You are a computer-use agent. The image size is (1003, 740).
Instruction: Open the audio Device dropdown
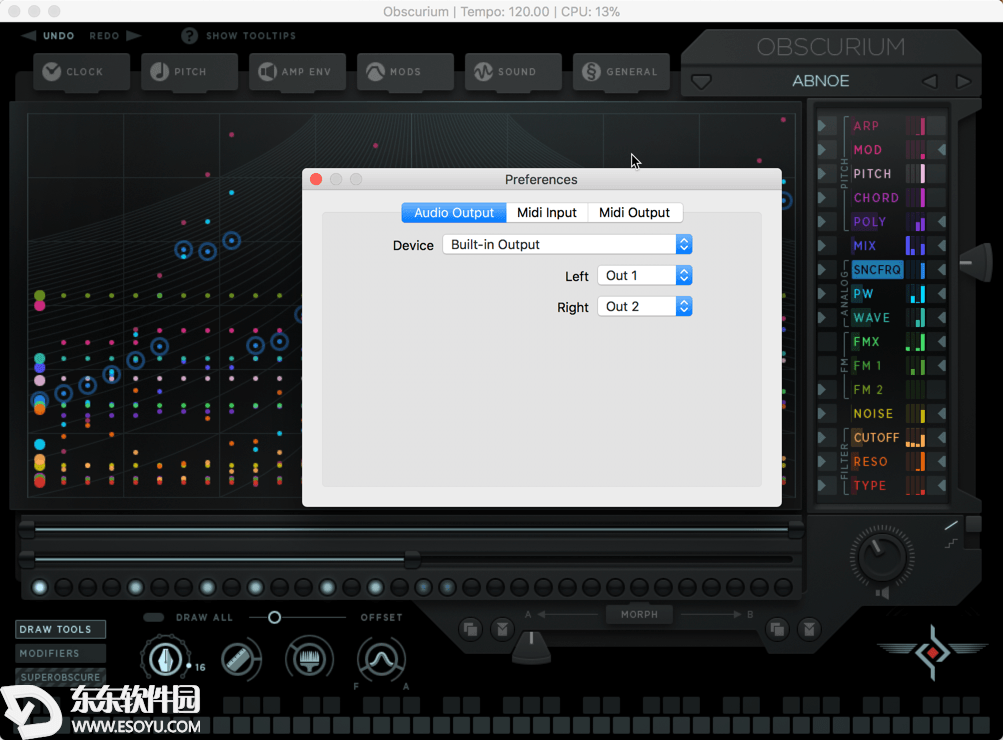click(x=567, y=244)
